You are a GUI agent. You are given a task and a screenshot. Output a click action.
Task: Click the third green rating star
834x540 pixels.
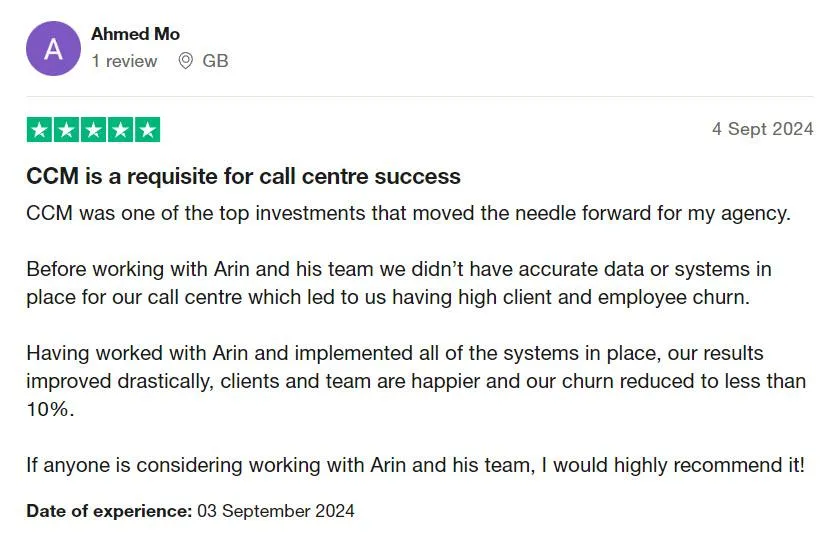[x=94, y=130]
